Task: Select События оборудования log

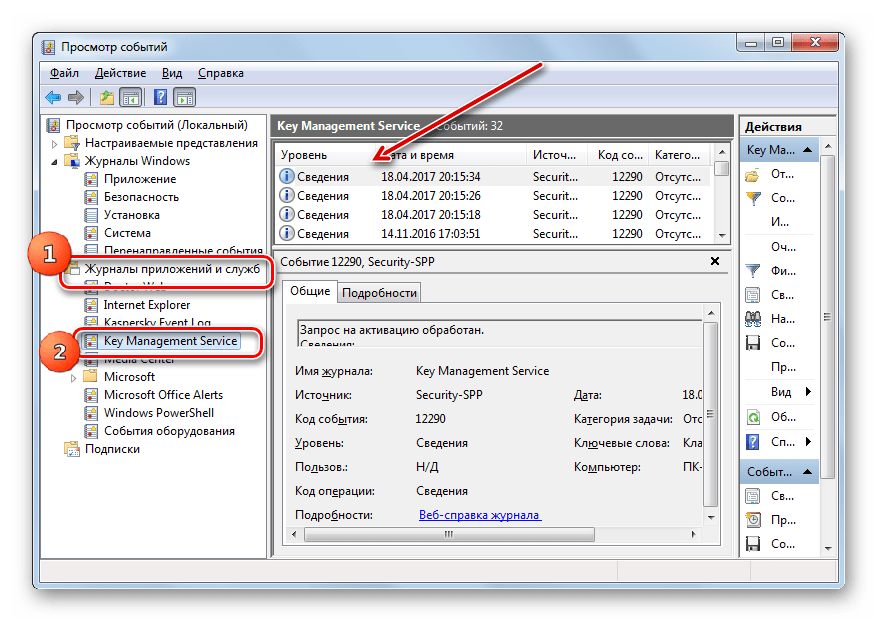Action: point(169,431)
